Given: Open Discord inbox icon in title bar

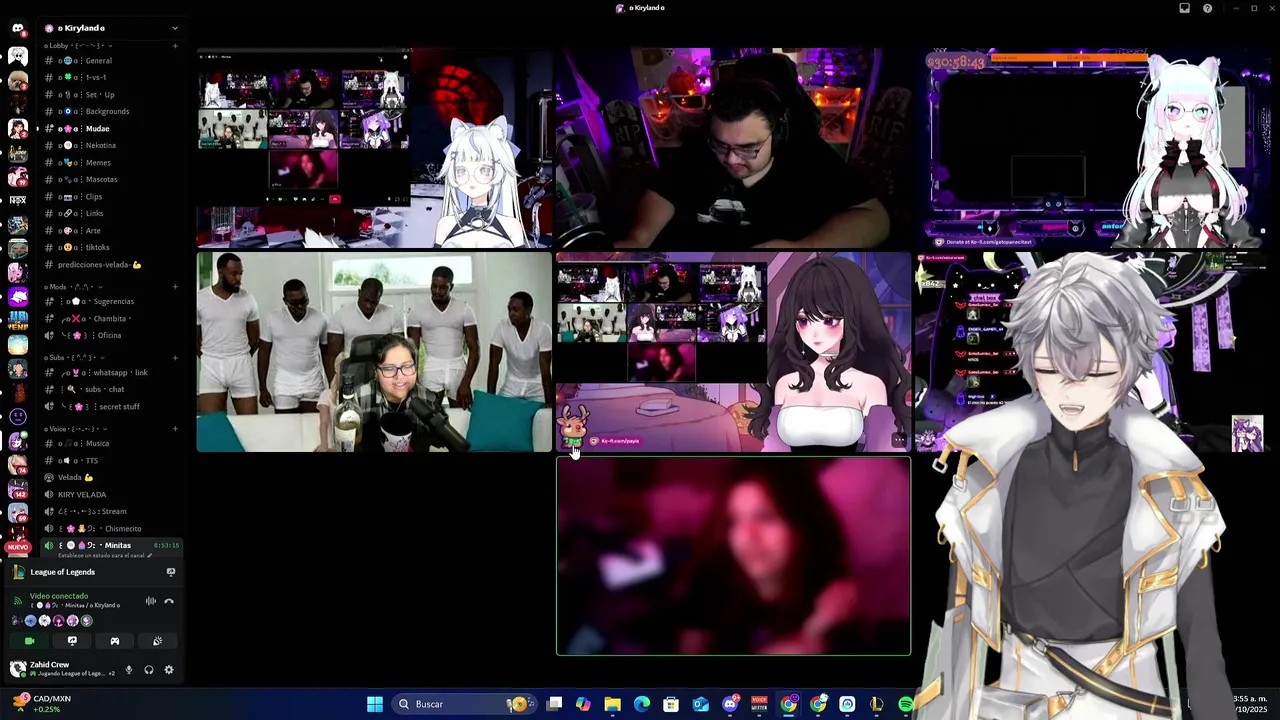Looking at the screenshot, I should [x=1184, y=8].
